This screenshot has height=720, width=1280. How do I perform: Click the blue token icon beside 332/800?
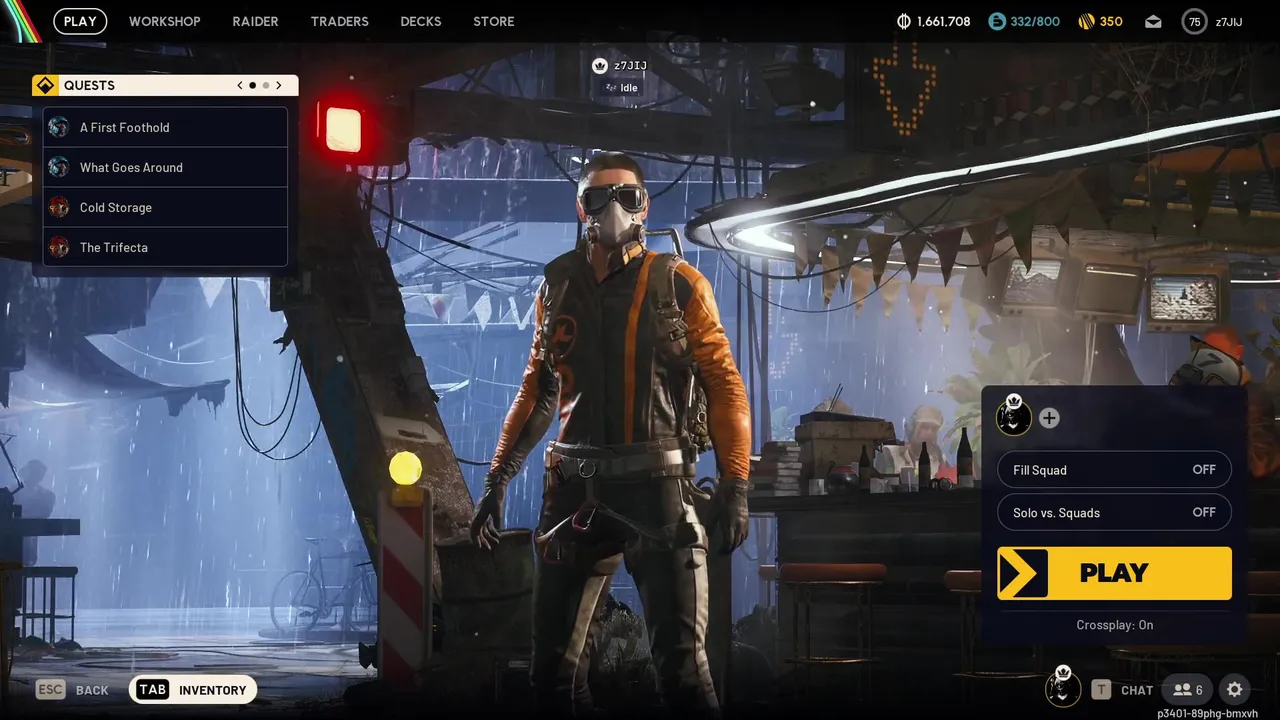996,21
